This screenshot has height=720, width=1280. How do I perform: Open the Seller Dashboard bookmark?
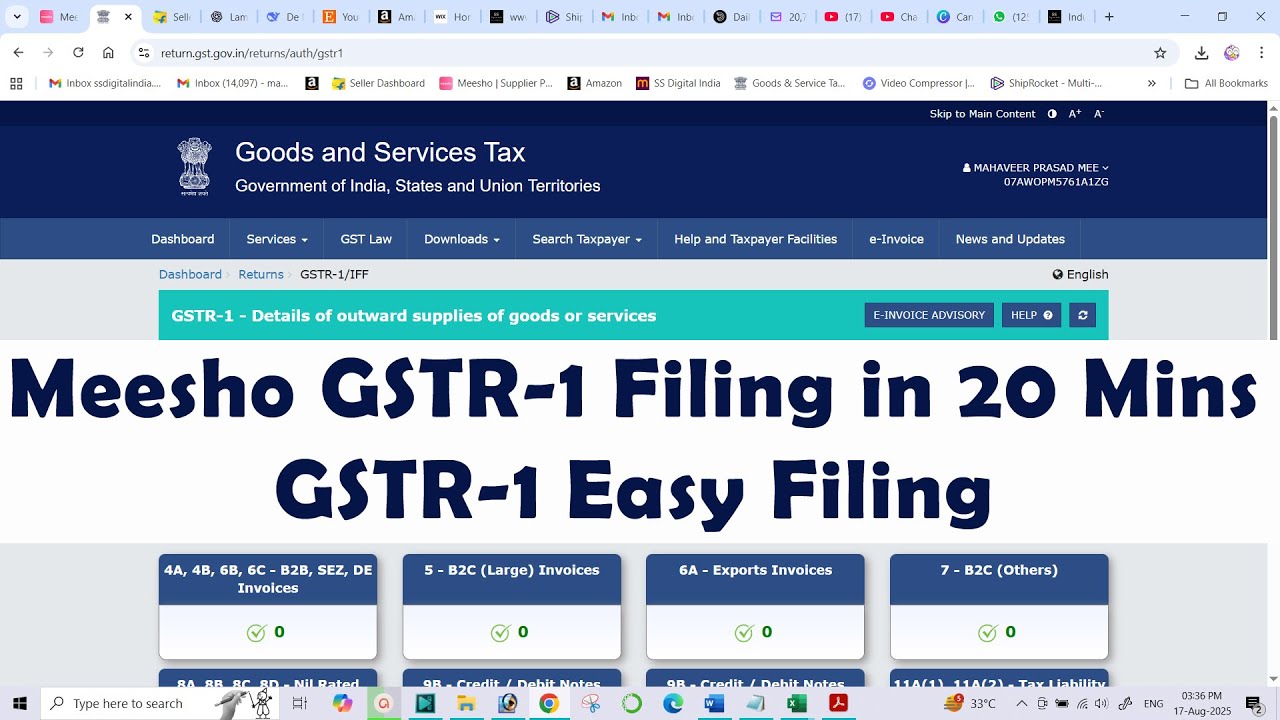coord(378,83)
